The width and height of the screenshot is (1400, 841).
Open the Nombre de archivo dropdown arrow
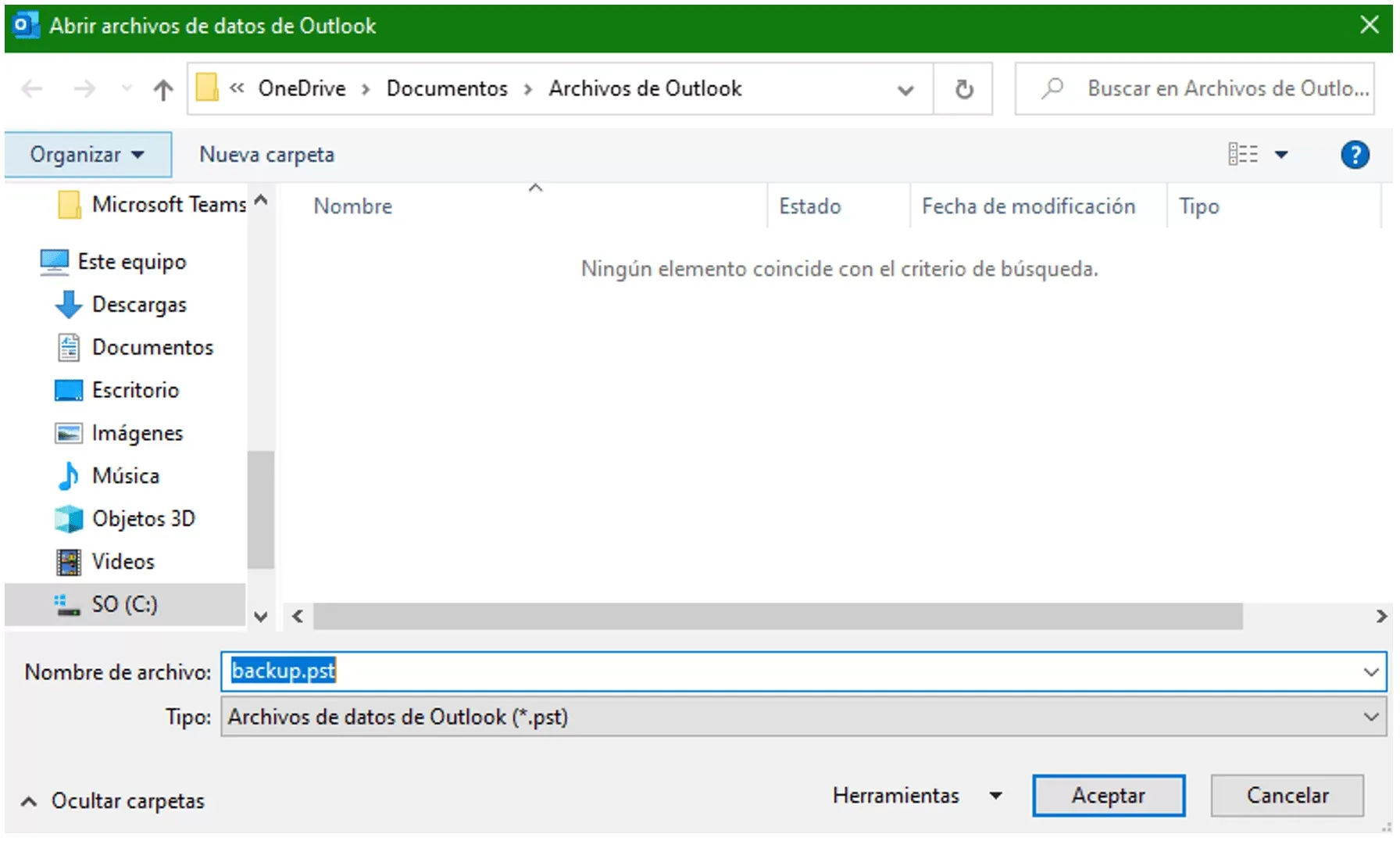pyautogui.click(x=1371, y=671)
